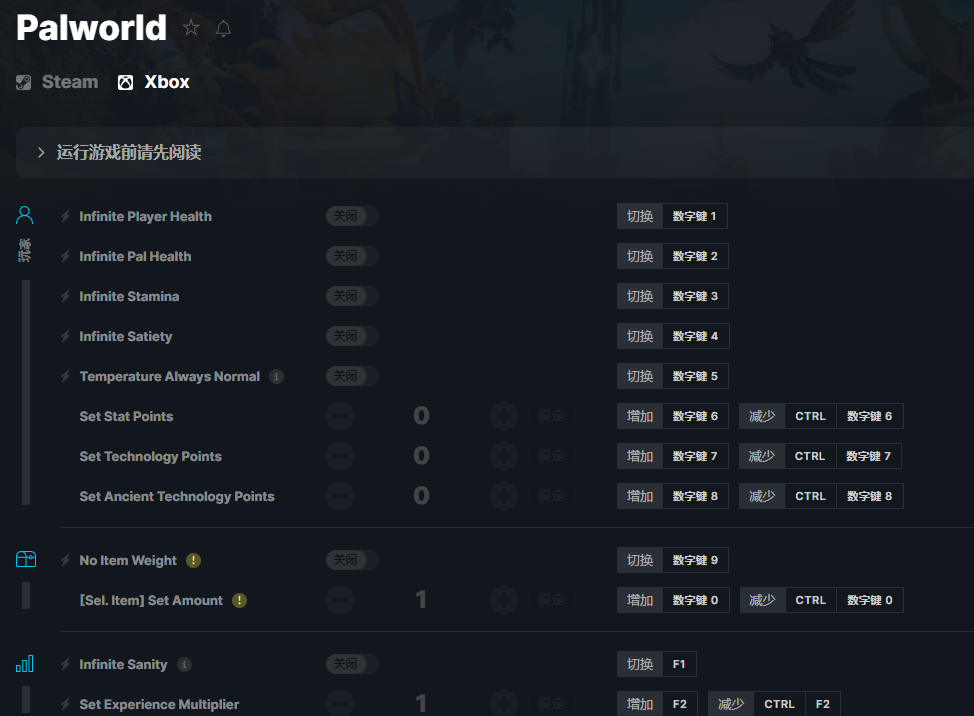Click the 切换 数字键 1 hotkey for Infinite Player Health
974x716 pixels.
click(x=672, y=216)
